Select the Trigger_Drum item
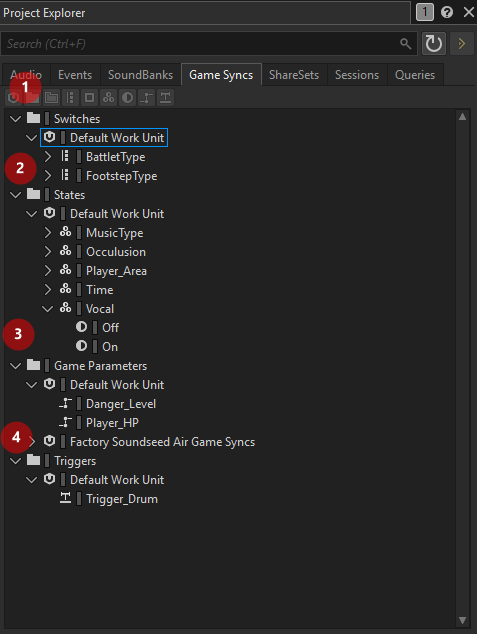The width and height of the screenshot is (477, 634). tap(122, 499)
